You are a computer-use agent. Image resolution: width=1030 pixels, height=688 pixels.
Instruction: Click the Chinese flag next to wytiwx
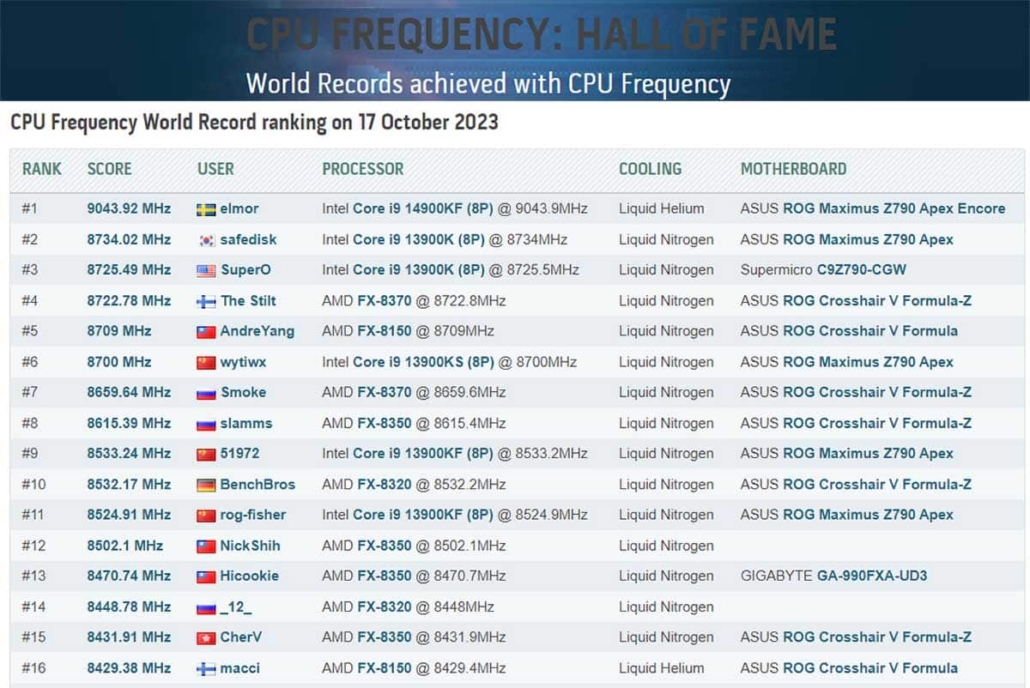pos(206,363)
